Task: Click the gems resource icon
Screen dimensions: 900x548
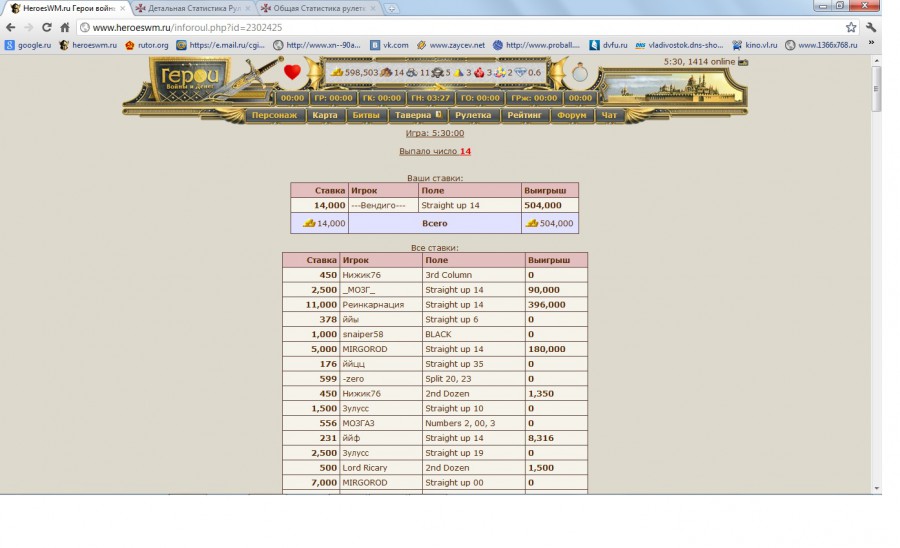Action: tap(500, 72)
